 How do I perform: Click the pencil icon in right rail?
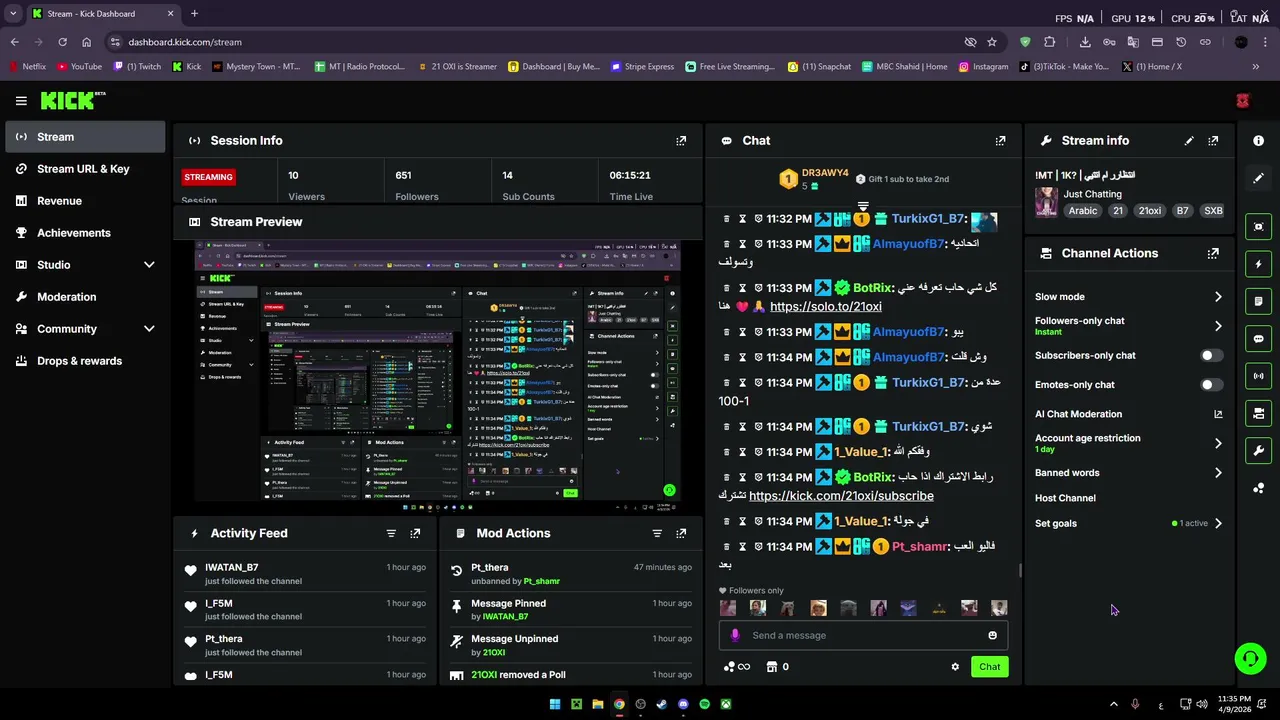(1259, 178)
